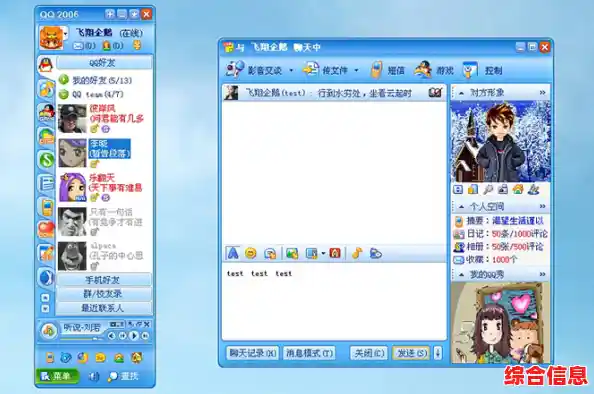Open the 短信 SMS phone tool

click(x=387, y=70)
